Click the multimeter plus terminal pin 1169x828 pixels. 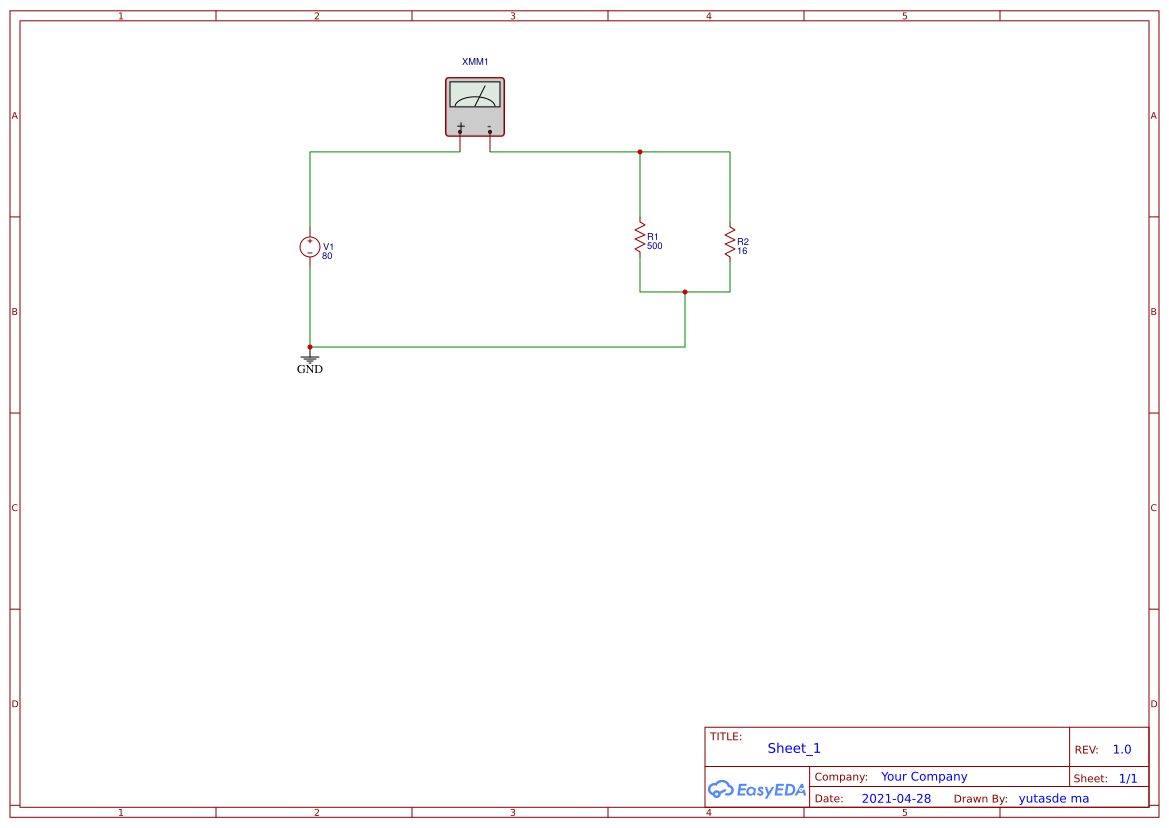460,132
